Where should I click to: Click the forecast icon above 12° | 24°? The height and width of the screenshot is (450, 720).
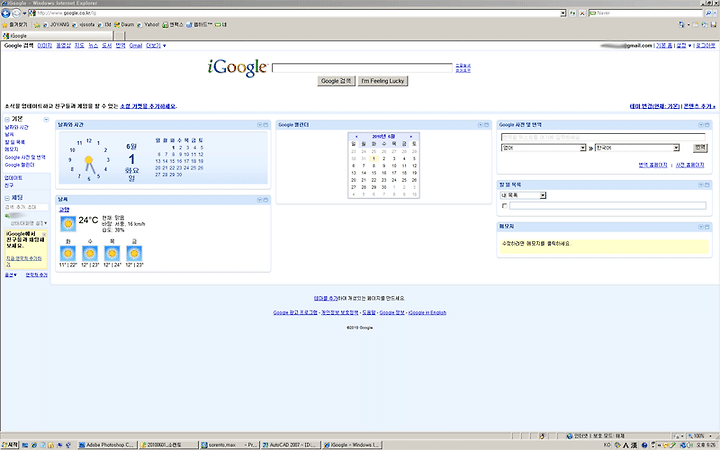click(112, 253)
